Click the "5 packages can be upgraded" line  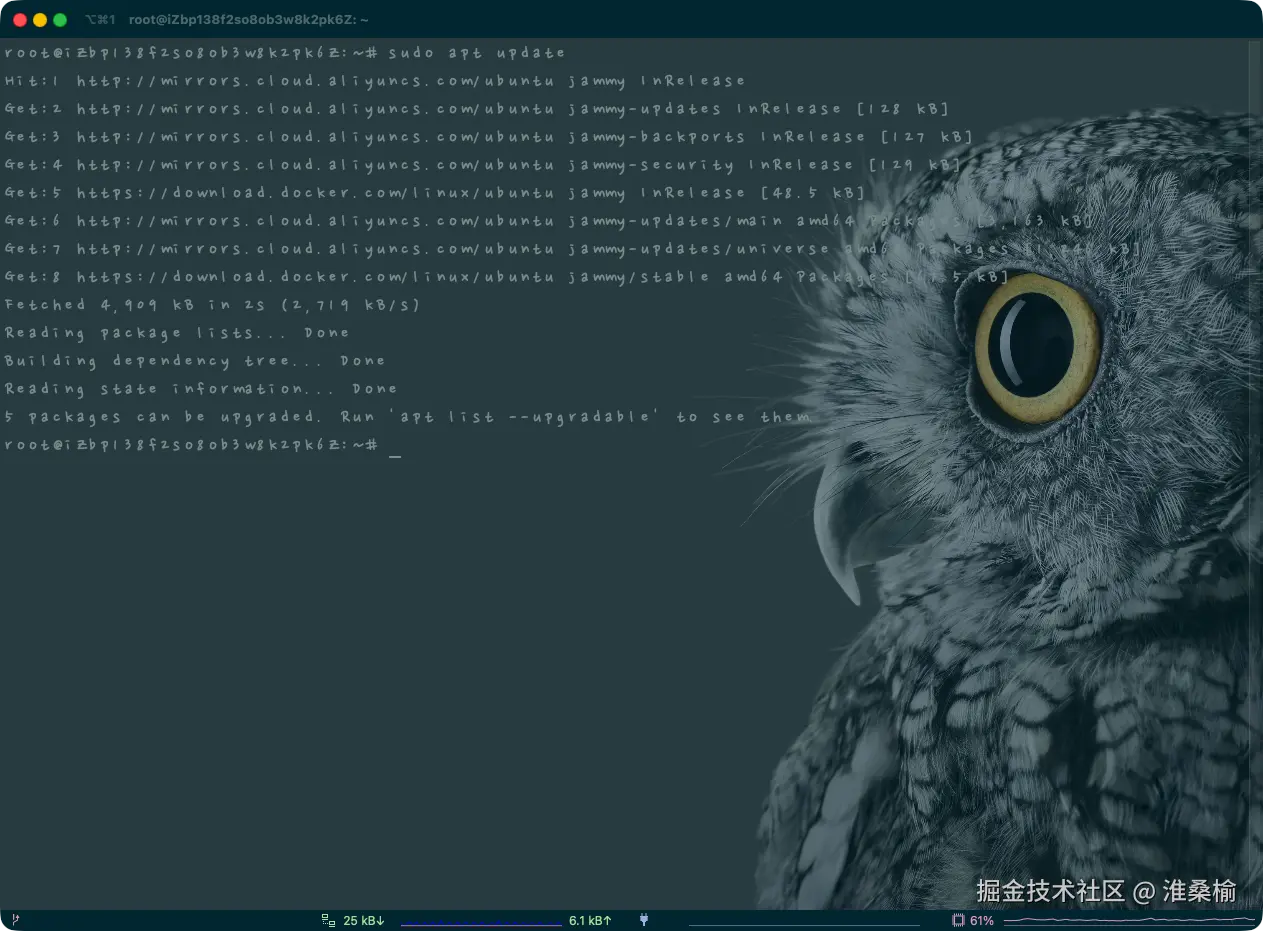point(408,417)
